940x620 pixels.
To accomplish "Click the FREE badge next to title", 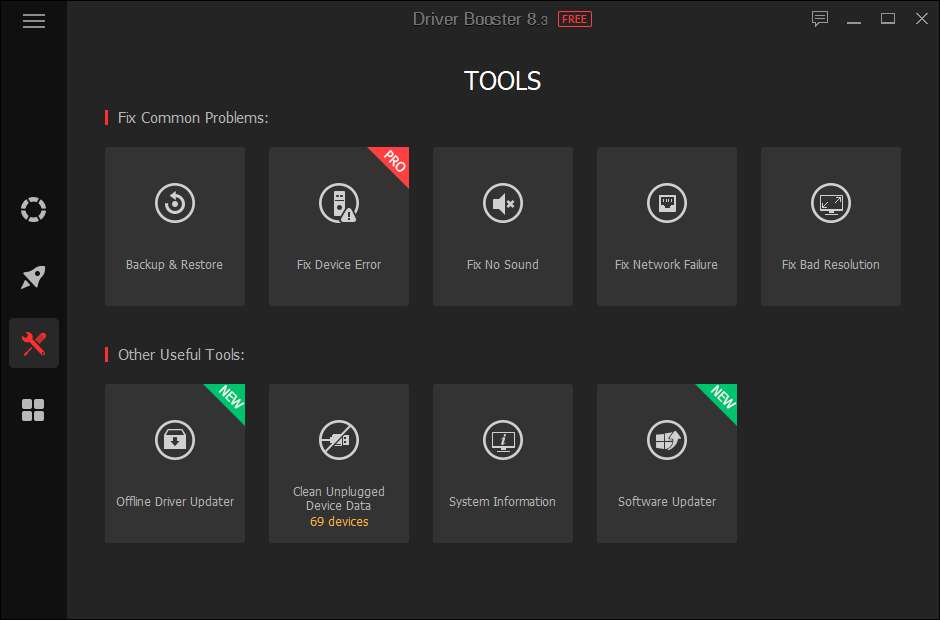I will coord(574,18).
